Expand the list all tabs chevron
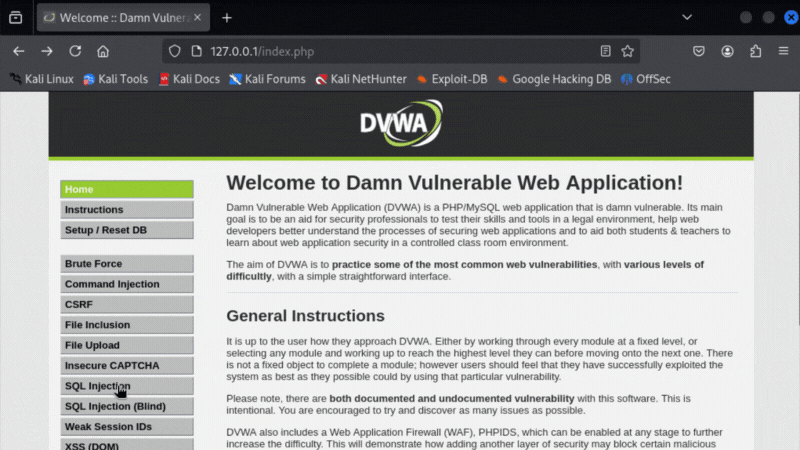 click(687, 17)
